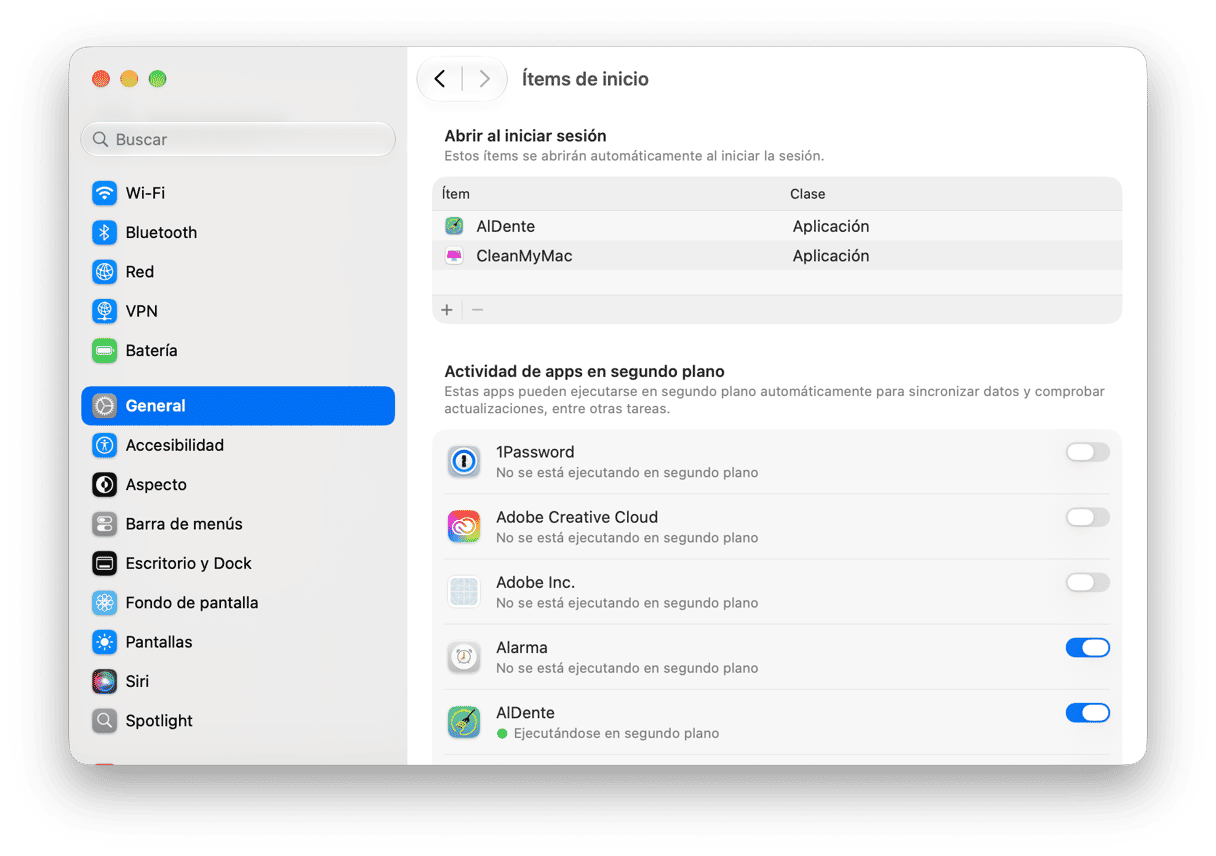Remove login item with minus button
Screen dimensions: 1216x856
(x=478, y=310)
